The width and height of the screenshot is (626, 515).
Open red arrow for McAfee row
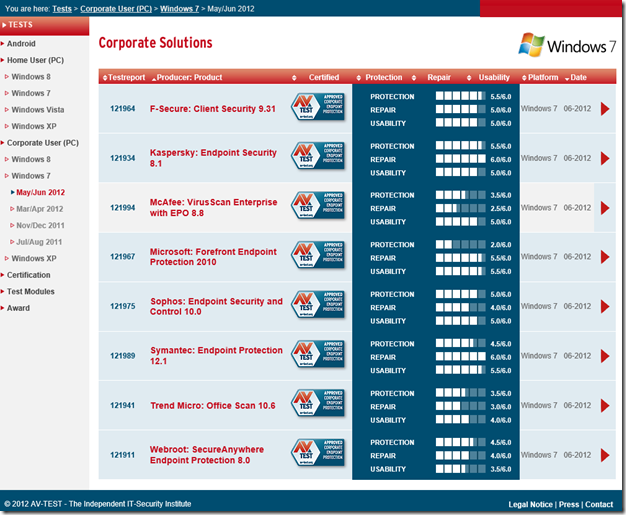(605, 208)
